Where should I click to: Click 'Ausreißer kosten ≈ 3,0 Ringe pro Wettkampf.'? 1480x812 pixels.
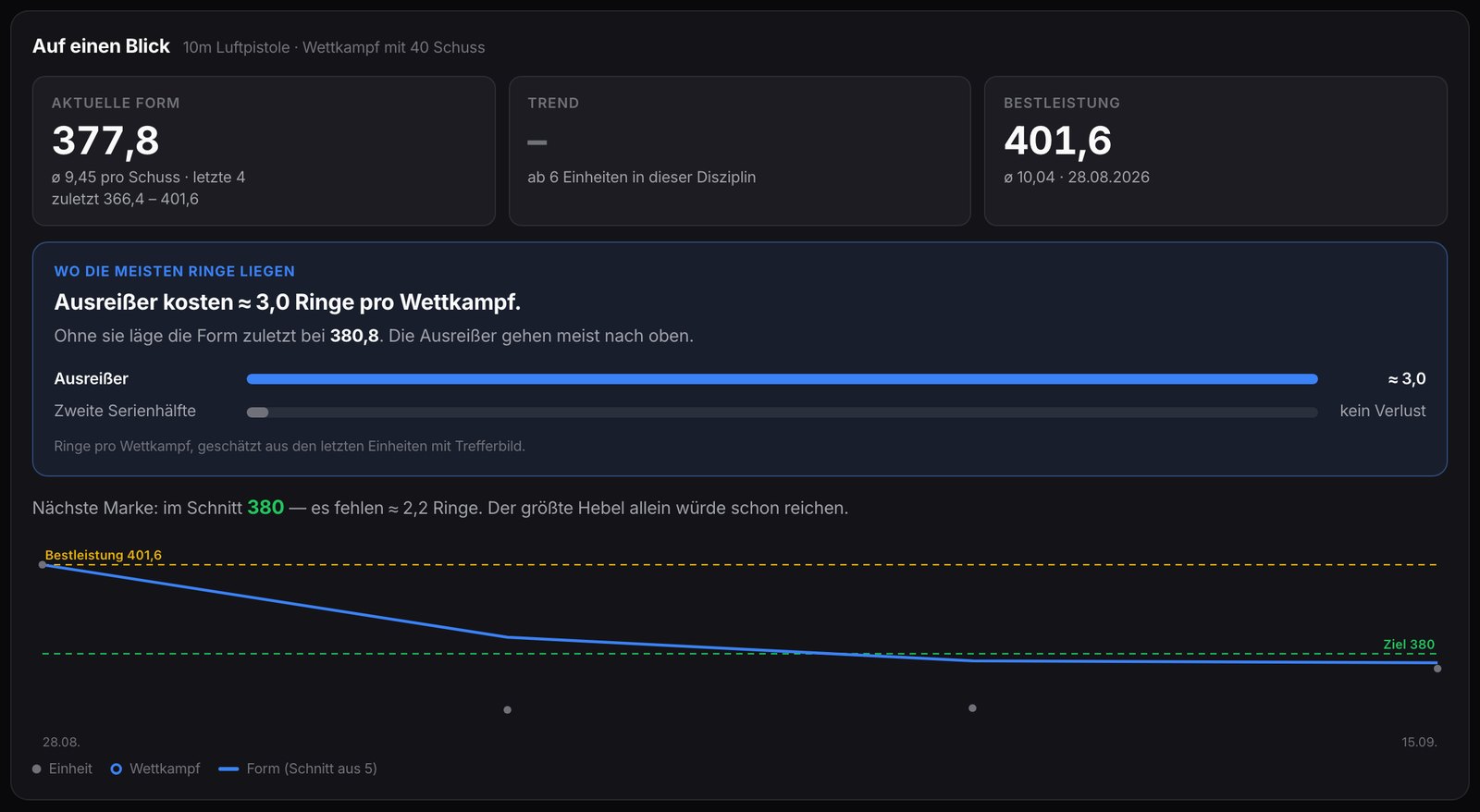[x=288, y=302]
